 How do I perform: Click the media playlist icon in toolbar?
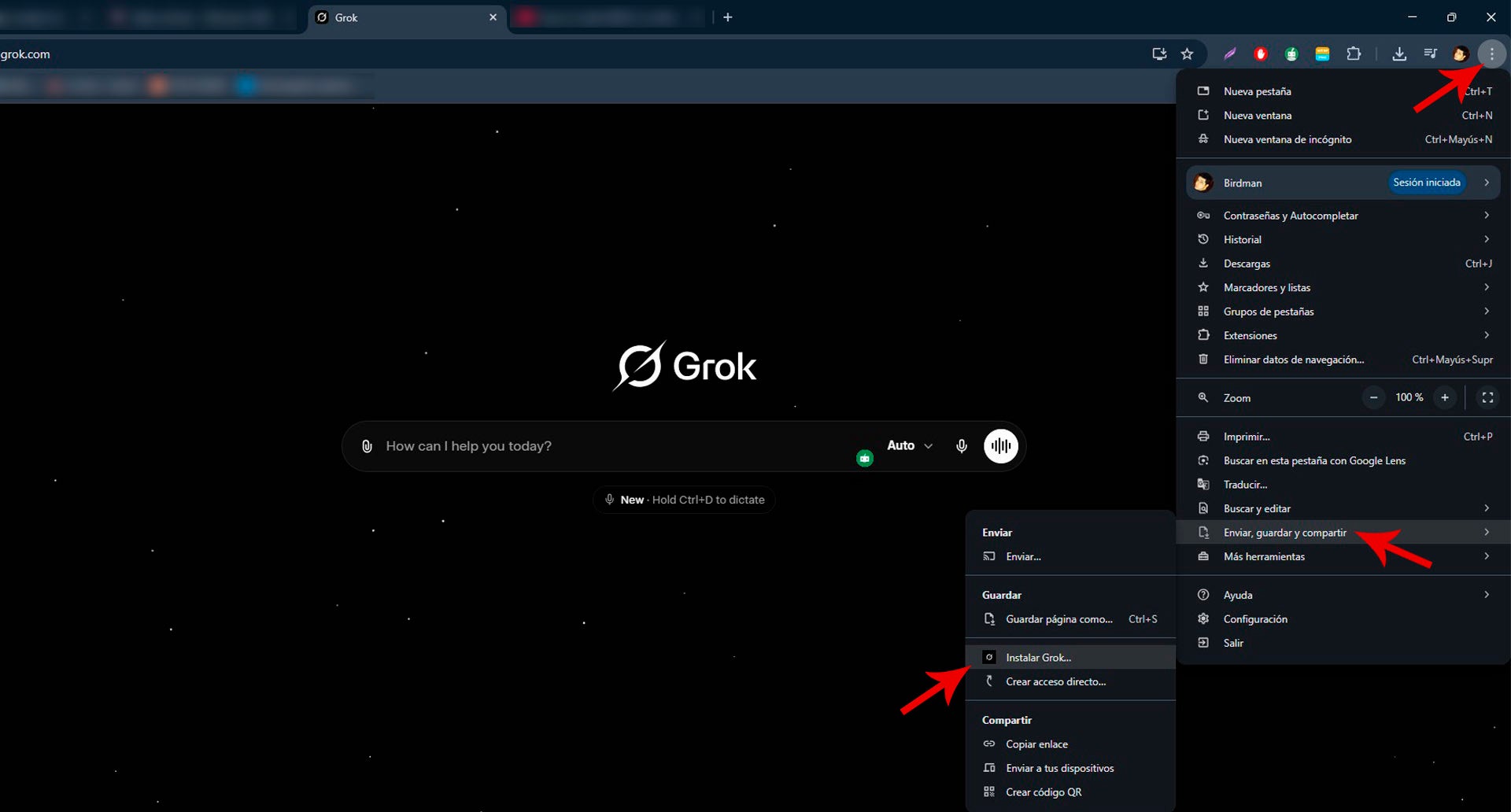pyautogui.click(x=1431, y=54)
